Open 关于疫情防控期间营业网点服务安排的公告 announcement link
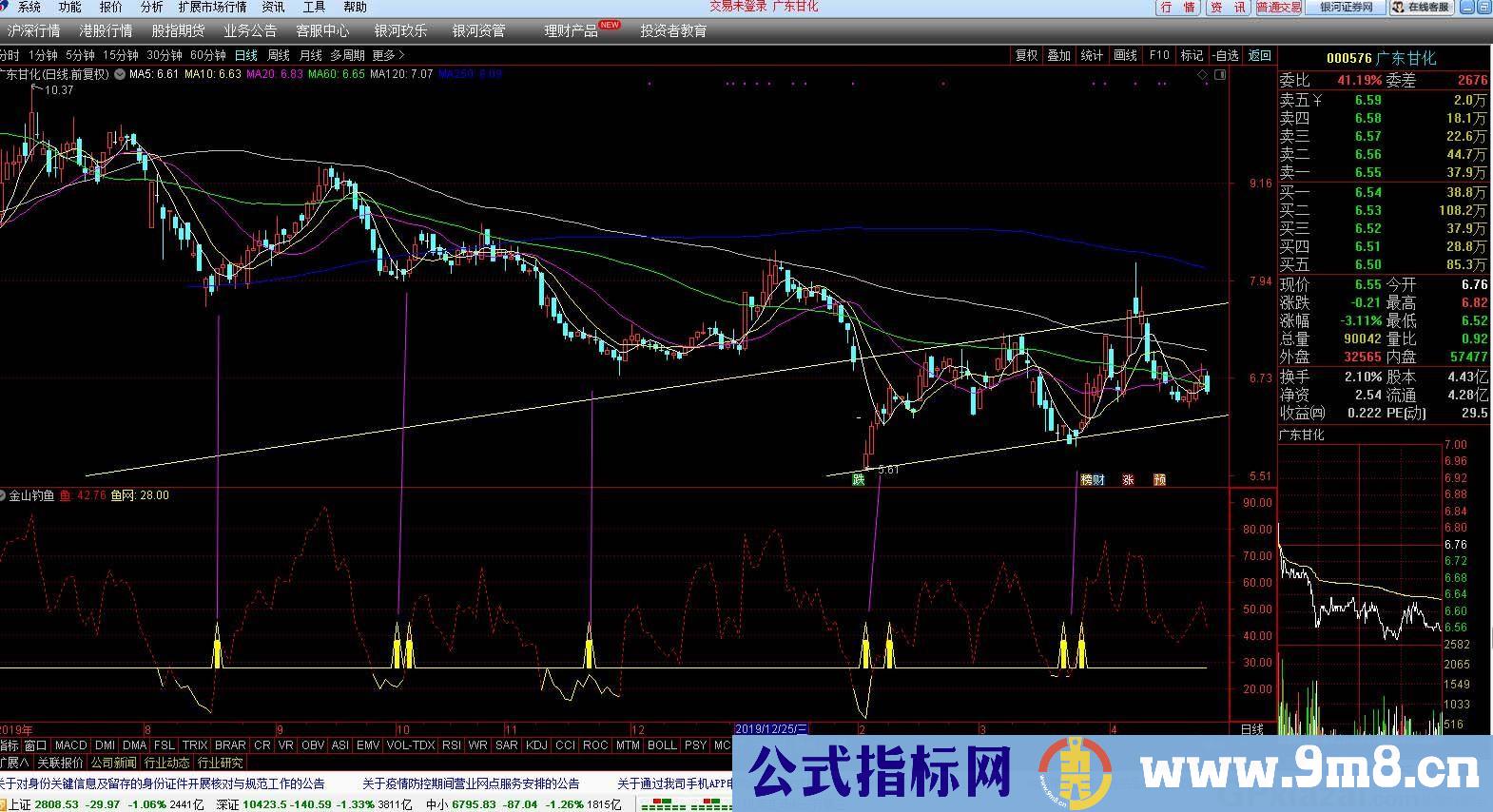 pyautogui.click(x=471, y=784)
